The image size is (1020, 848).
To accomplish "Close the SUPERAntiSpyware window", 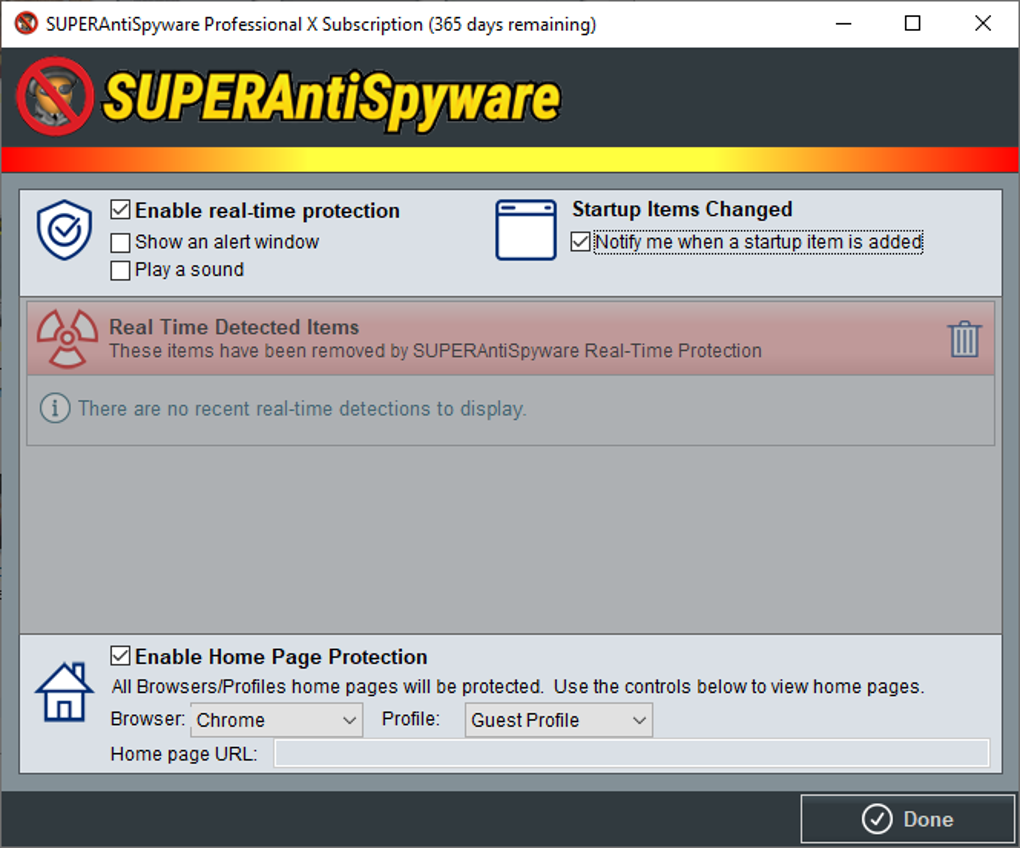I will [983, 23].
